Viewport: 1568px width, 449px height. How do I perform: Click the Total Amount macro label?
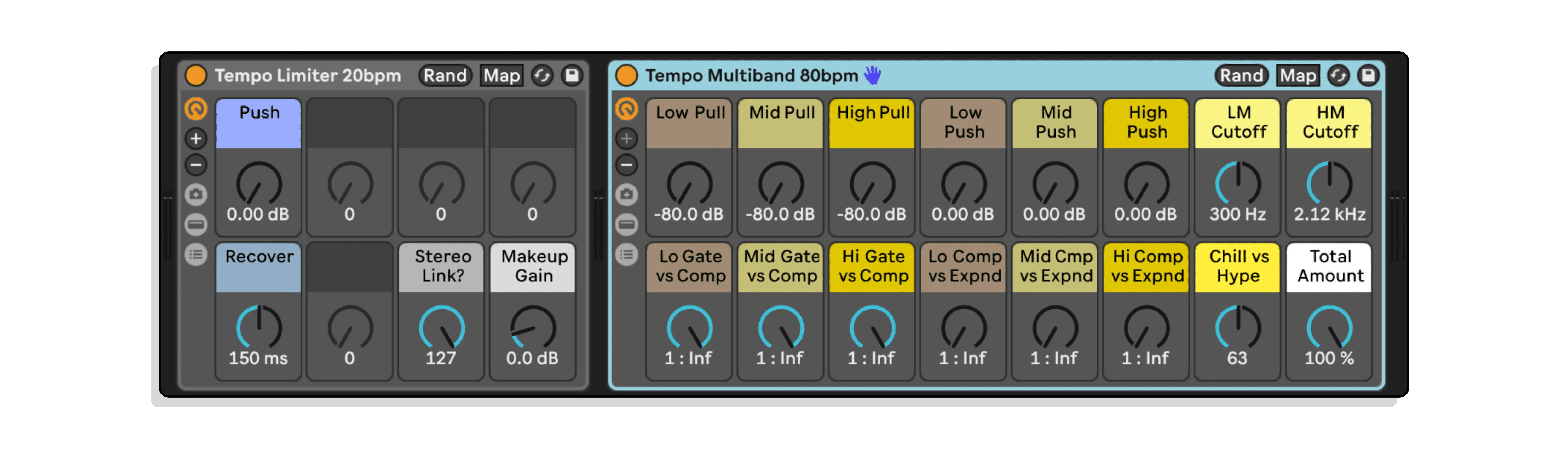click(x=1329, y=268)
